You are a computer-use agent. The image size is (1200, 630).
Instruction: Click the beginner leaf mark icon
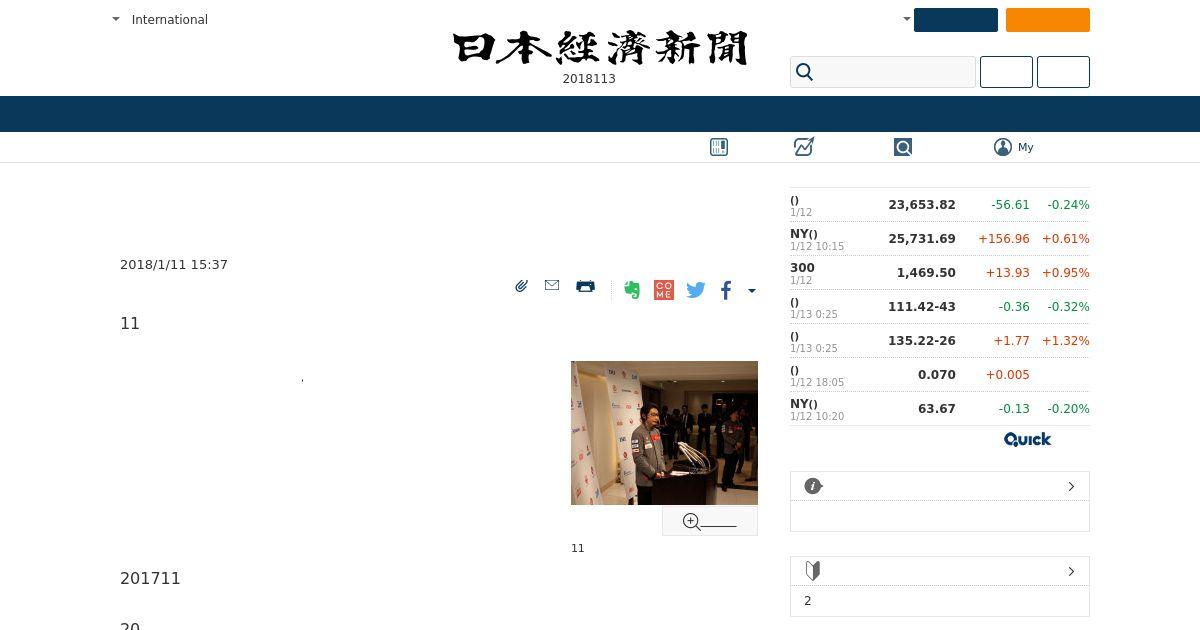pyautogui.click(x=813, y=571)
